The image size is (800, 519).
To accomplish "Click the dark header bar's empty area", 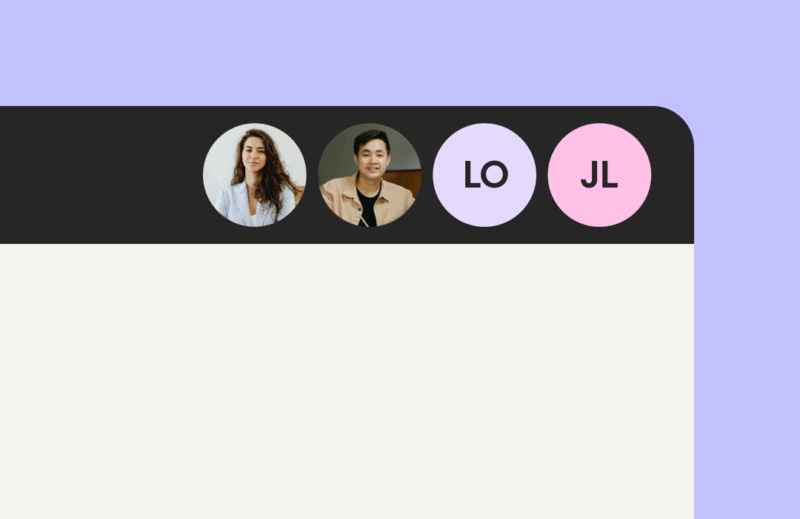I will coord(97,175).
